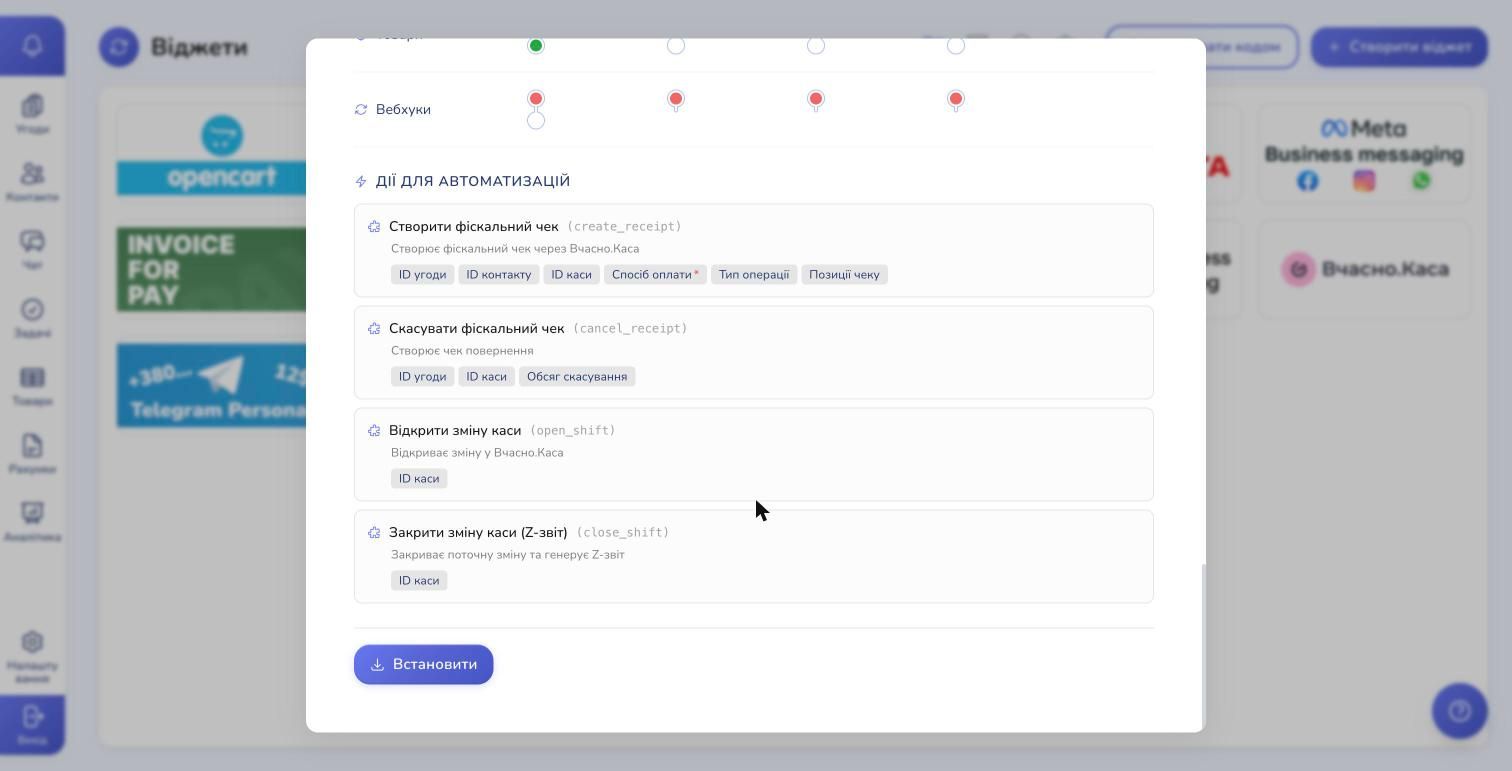Open Товари section in background sidebar
Viewport: 1512px width, 771px height.
(x=32, y=386)
